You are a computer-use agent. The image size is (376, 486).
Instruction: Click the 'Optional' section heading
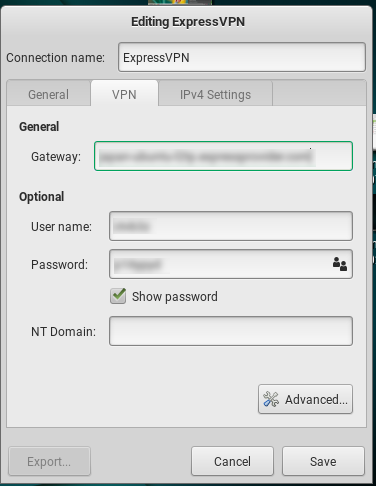click(41, 197)
